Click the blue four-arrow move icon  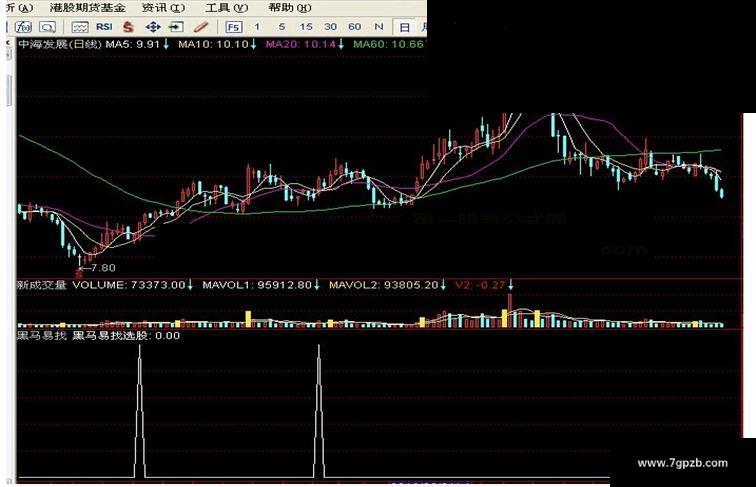tap(153, 27)
